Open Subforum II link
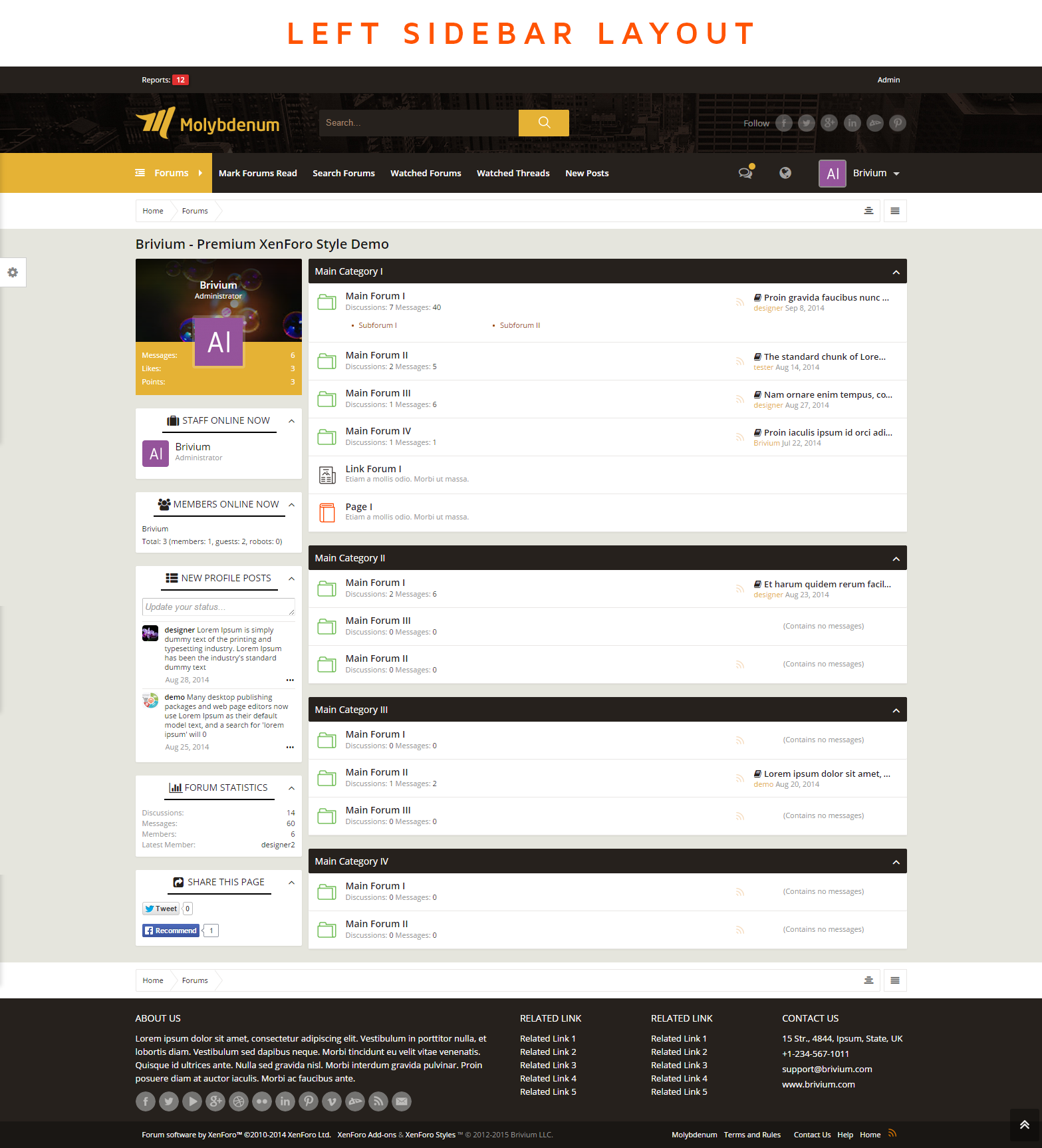The width and height of the screenshot is (1042, 1148). (520, 325)
